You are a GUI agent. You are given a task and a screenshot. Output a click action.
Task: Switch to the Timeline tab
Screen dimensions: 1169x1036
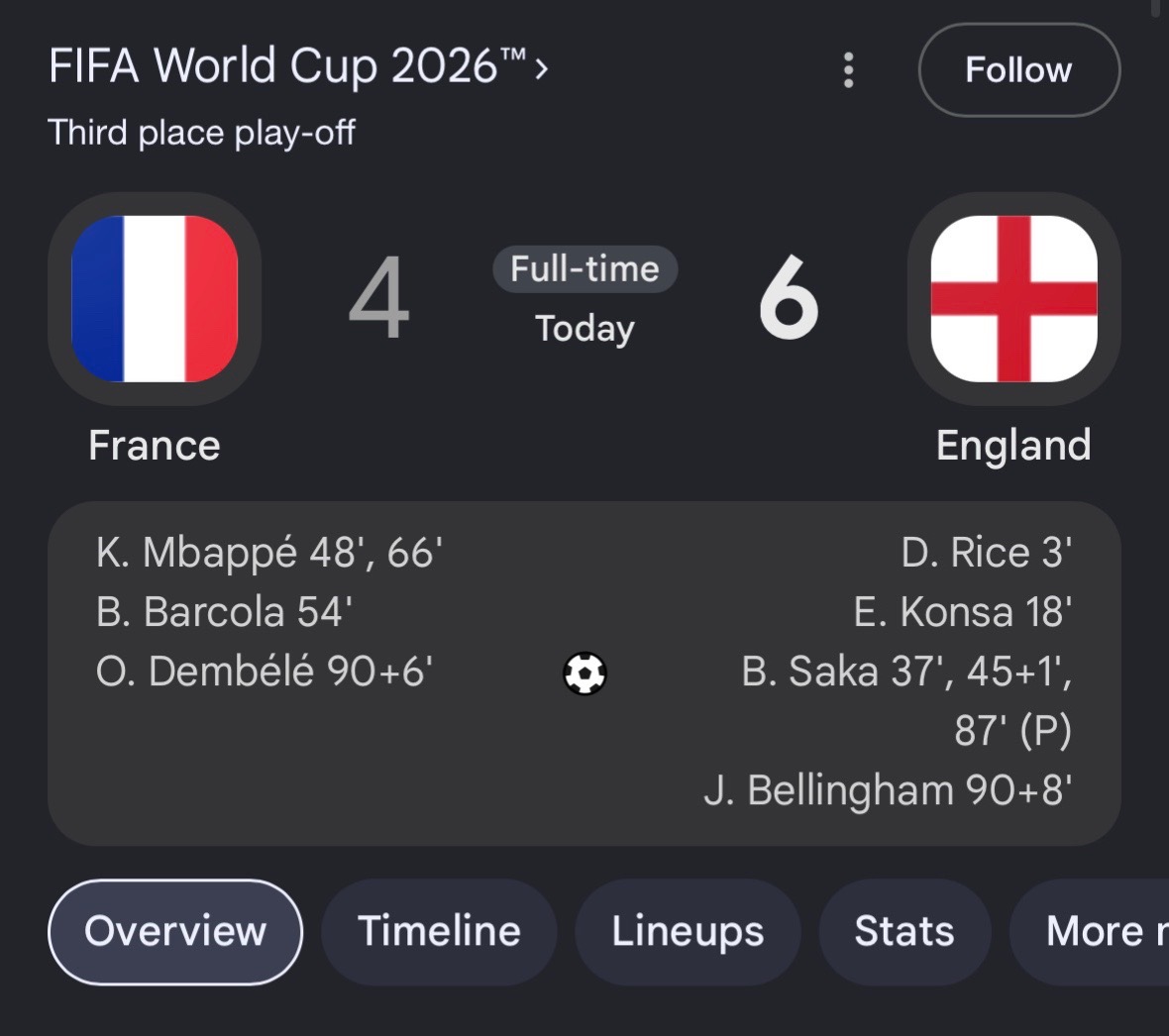point(439,932)
